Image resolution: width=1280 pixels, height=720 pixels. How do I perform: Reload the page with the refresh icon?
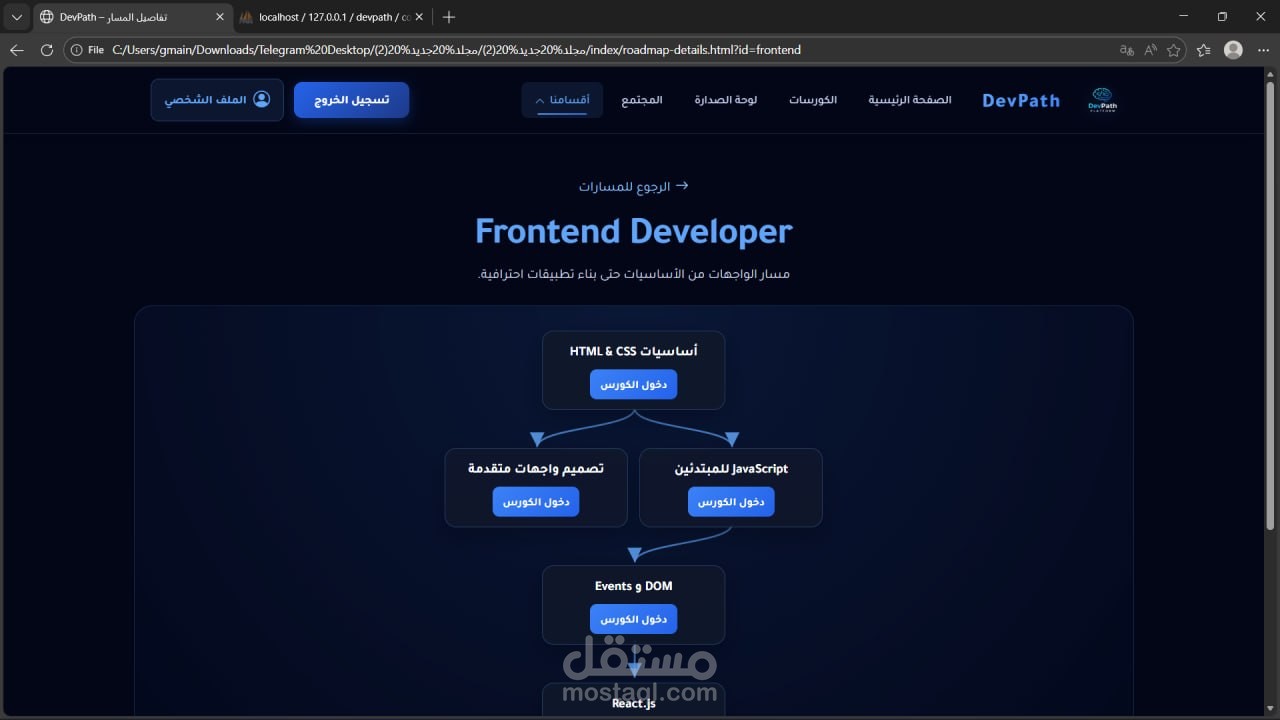(46, 50)
